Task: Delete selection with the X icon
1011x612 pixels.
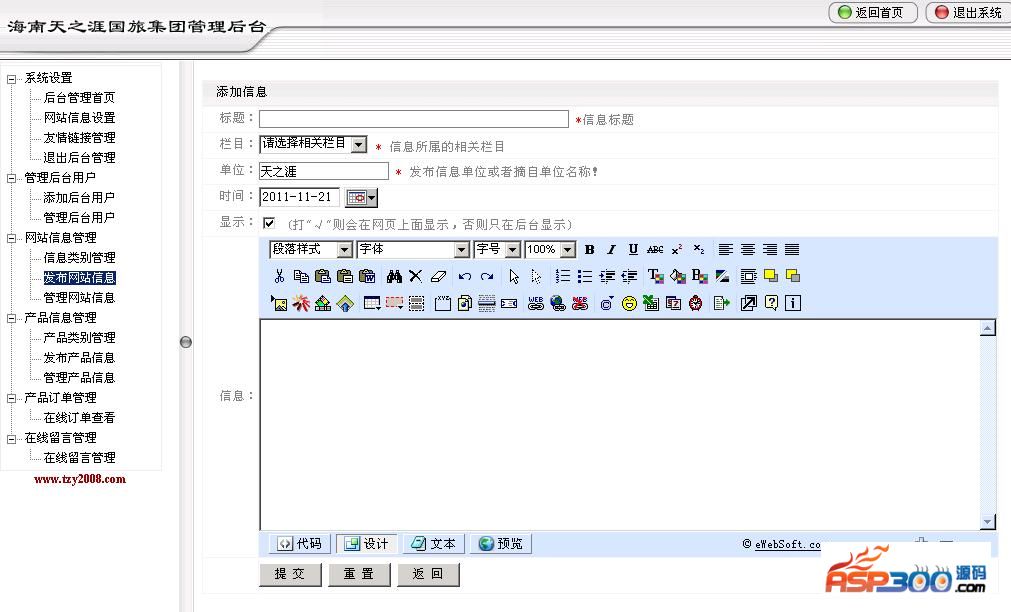Action: (416, 276)
